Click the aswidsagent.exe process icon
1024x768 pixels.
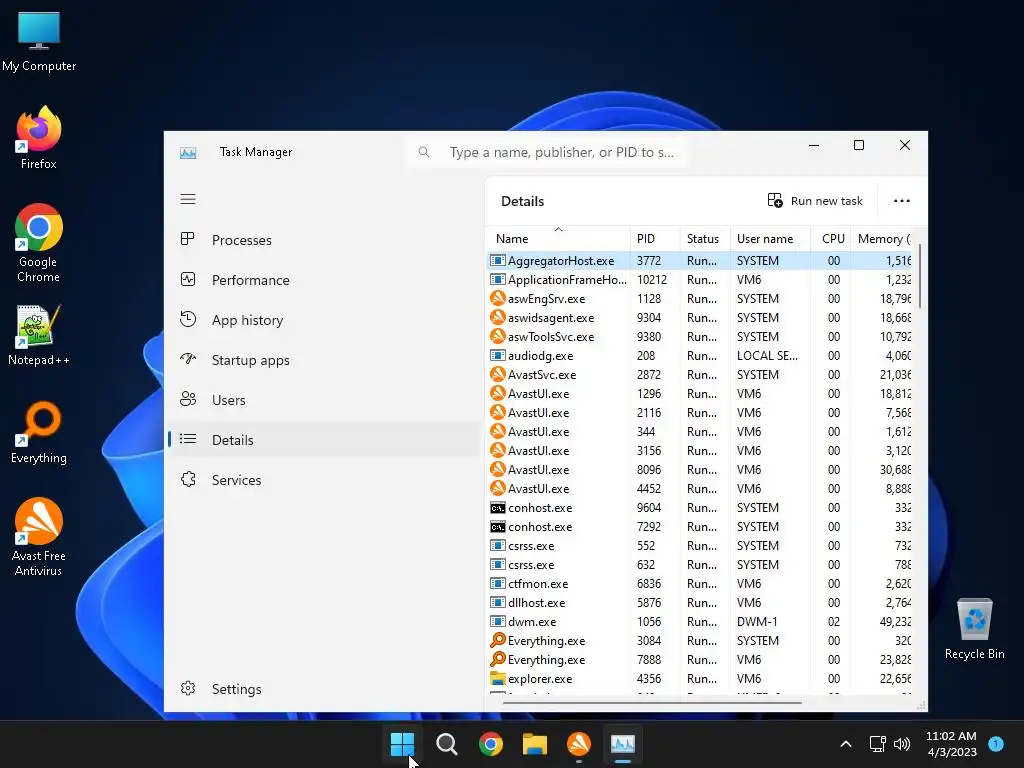[498, 317]
